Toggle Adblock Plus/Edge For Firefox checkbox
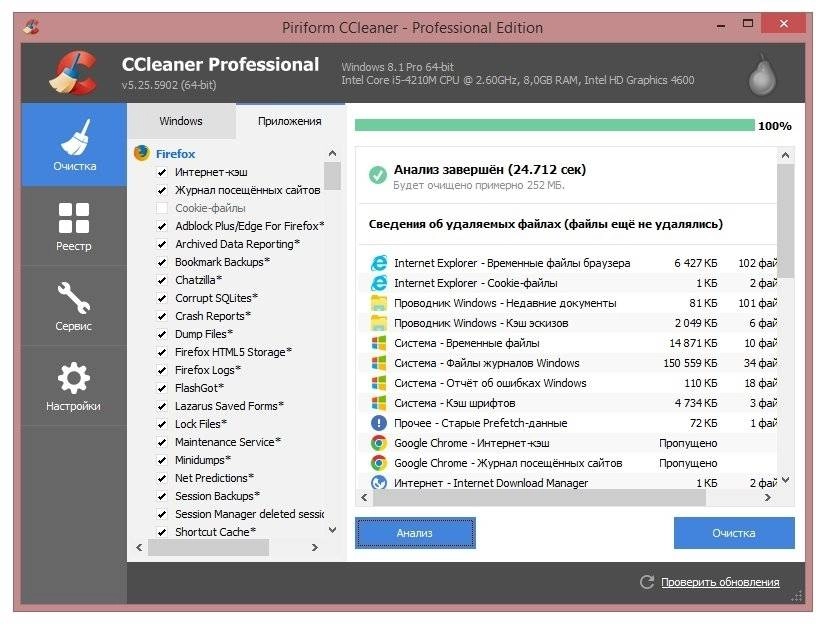 [x=162, y=226]
